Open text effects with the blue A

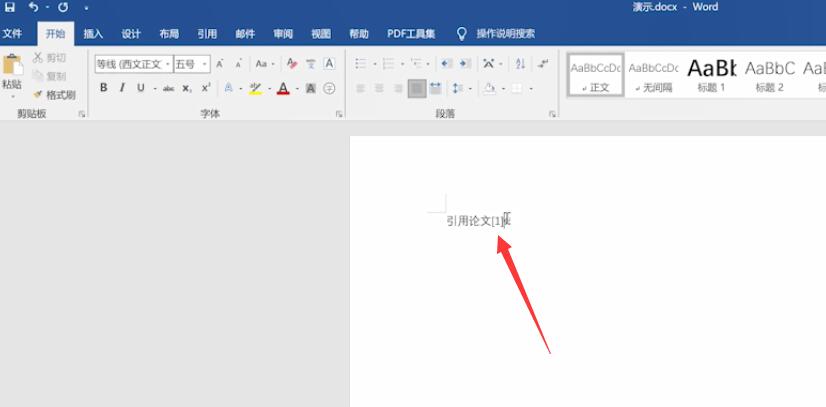(229, 88)
